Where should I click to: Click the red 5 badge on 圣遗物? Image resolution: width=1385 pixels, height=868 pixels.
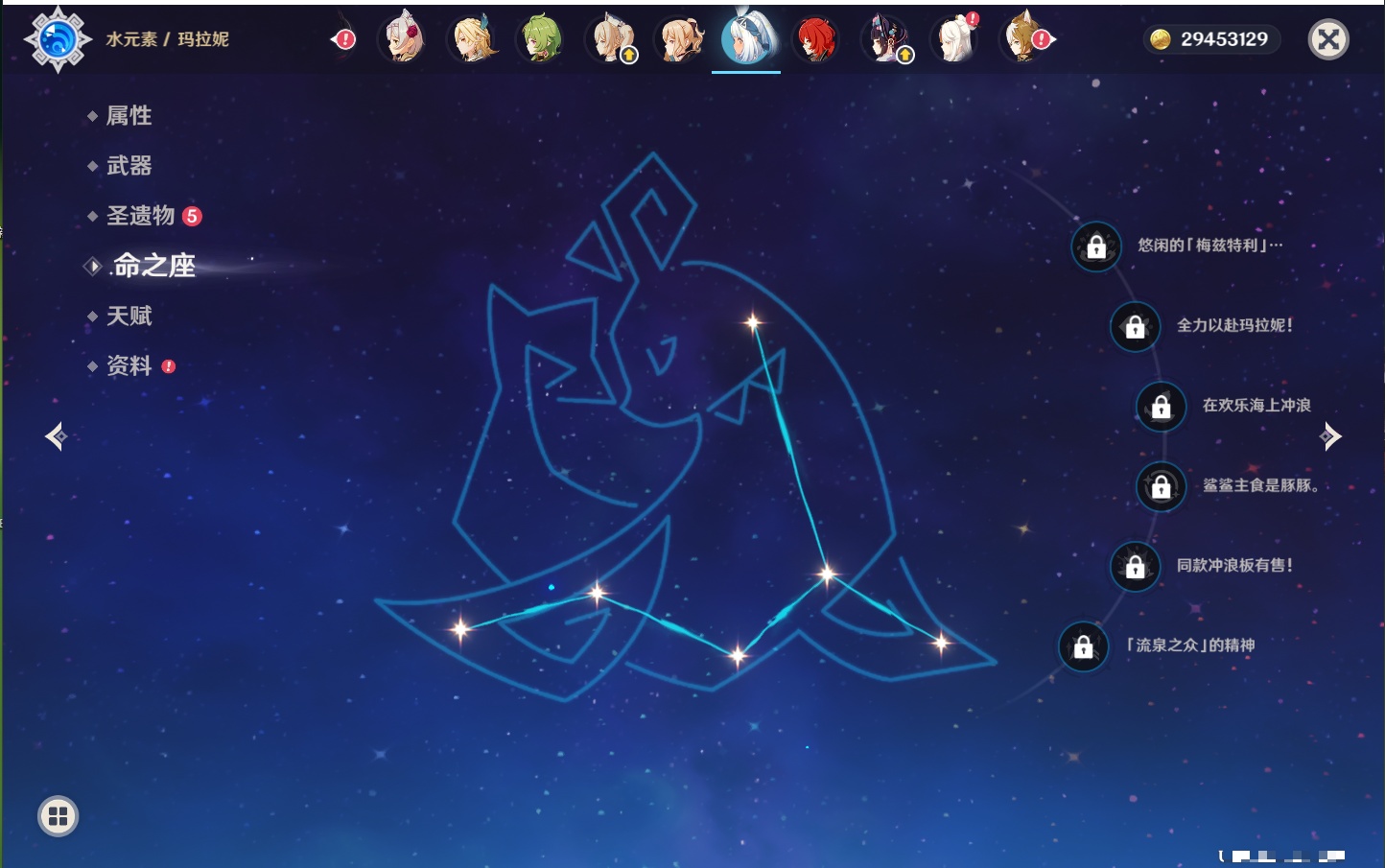click(x=192, y=216)
